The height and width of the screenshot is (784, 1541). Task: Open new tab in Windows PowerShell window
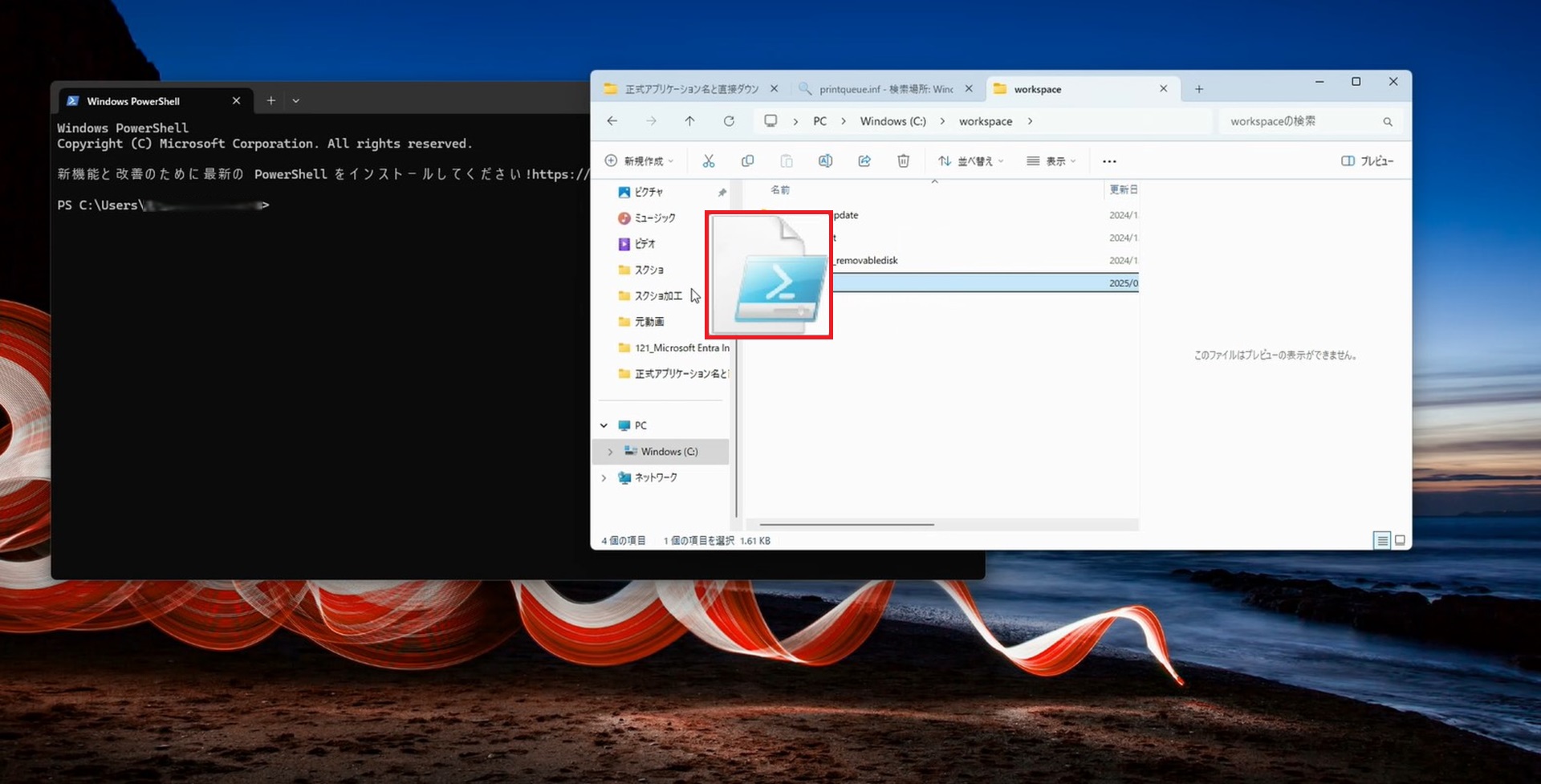tap(271, 101)
